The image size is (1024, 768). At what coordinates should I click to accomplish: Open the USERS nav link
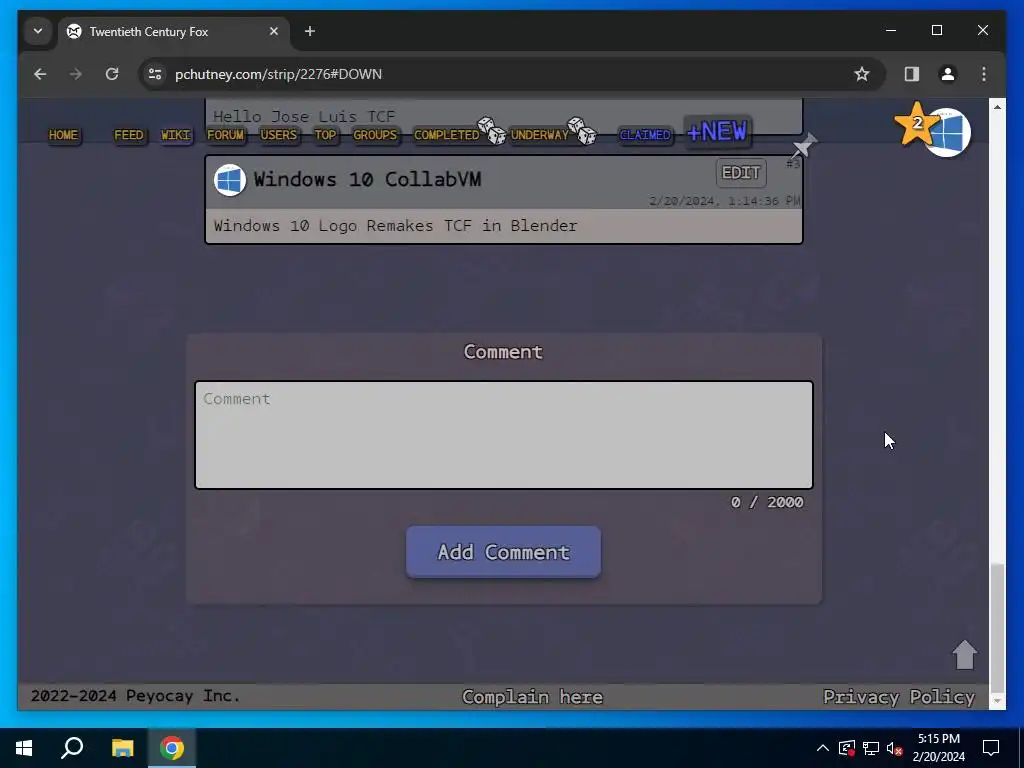click(278, 135)
